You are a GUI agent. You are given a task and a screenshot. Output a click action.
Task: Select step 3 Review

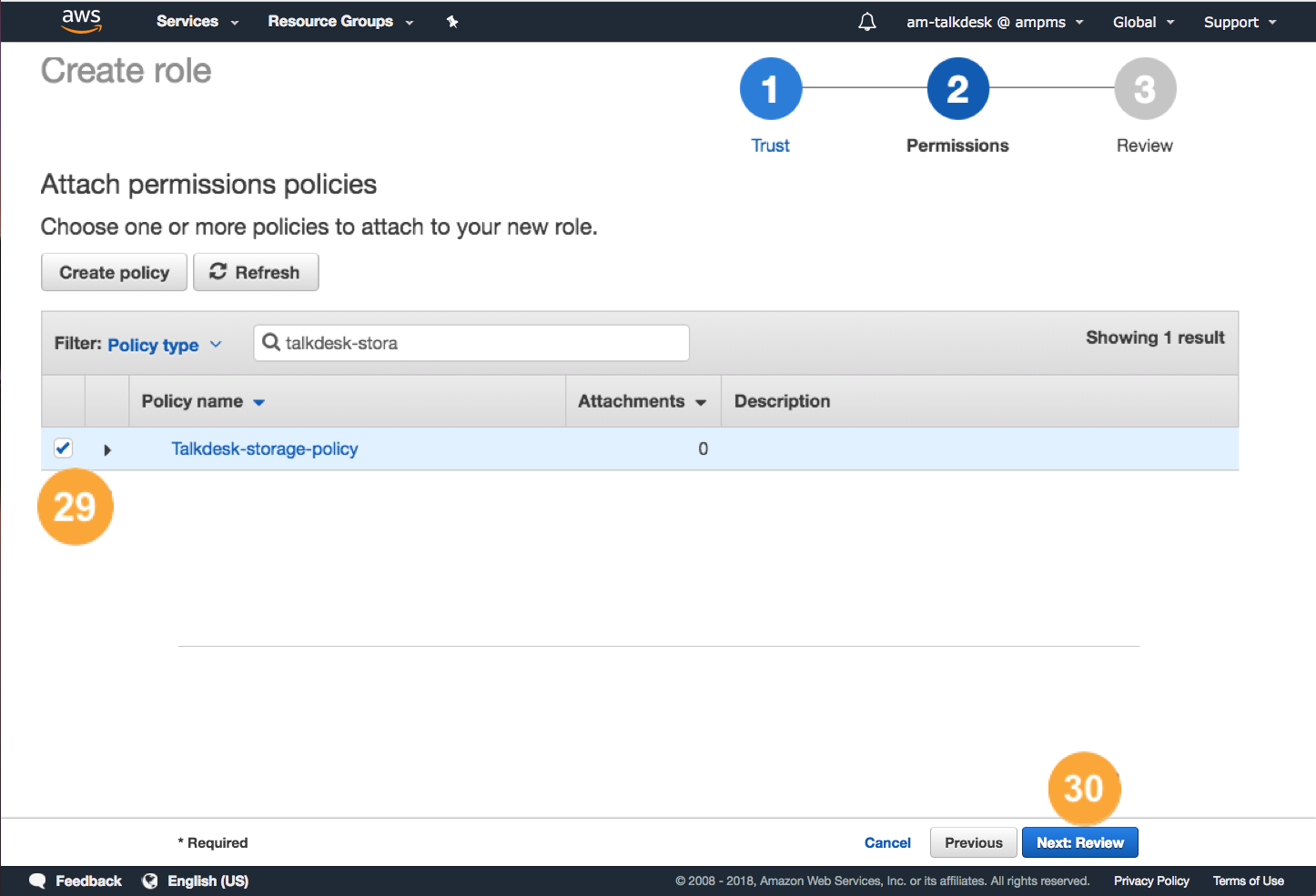pos(1145,88)
